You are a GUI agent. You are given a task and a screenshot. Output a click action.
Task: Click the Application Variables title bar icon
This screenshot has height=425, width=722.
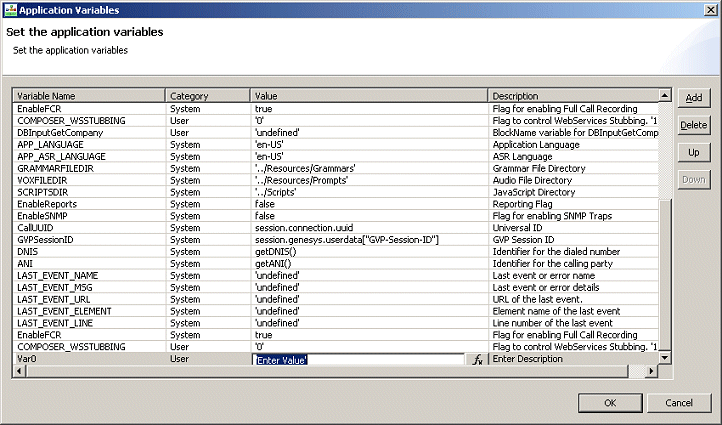(x=10, y=10)
